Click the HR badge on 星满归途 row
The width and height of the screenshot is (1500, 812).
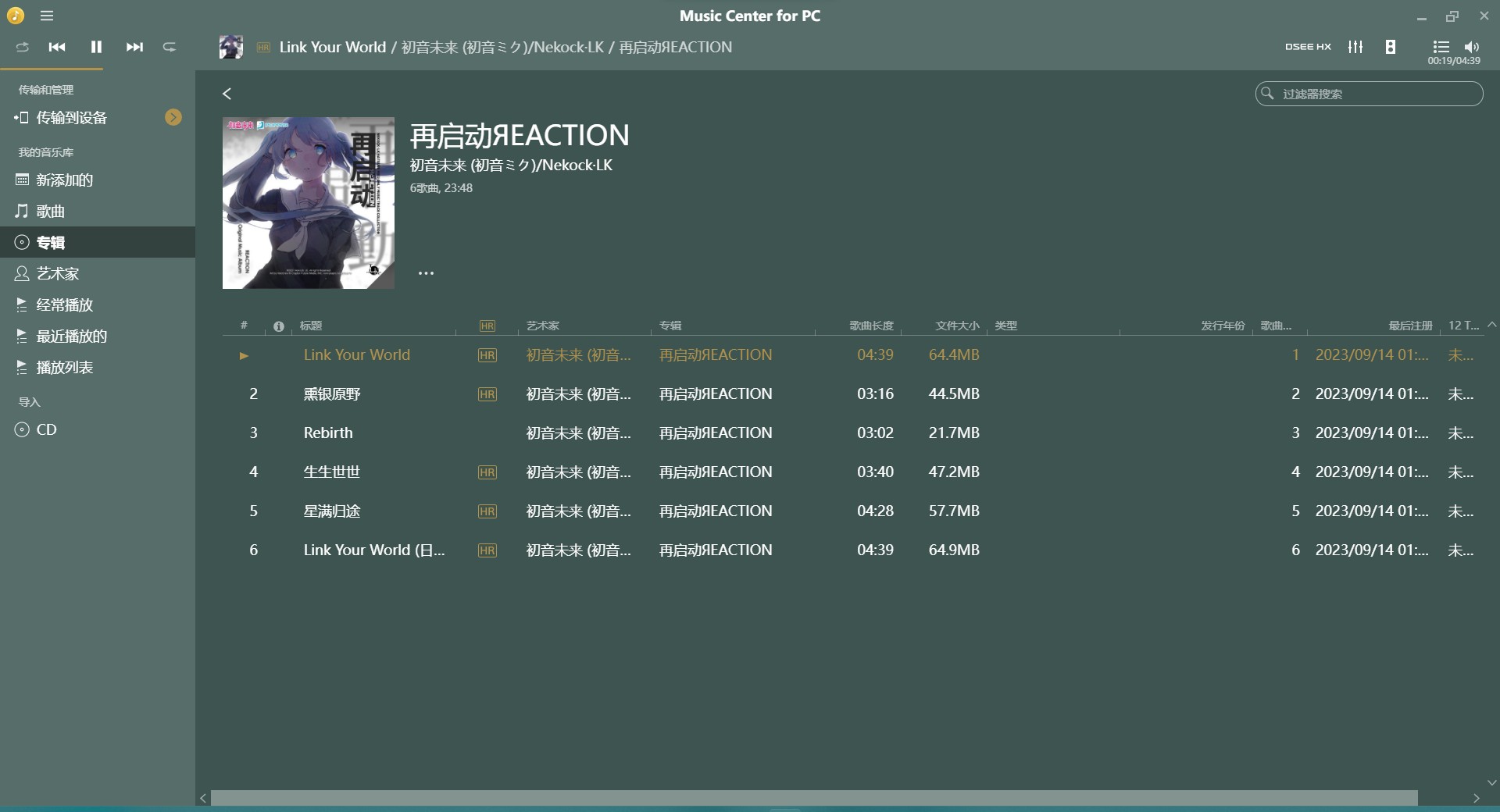pyautogui.click(x=487, y=511)
